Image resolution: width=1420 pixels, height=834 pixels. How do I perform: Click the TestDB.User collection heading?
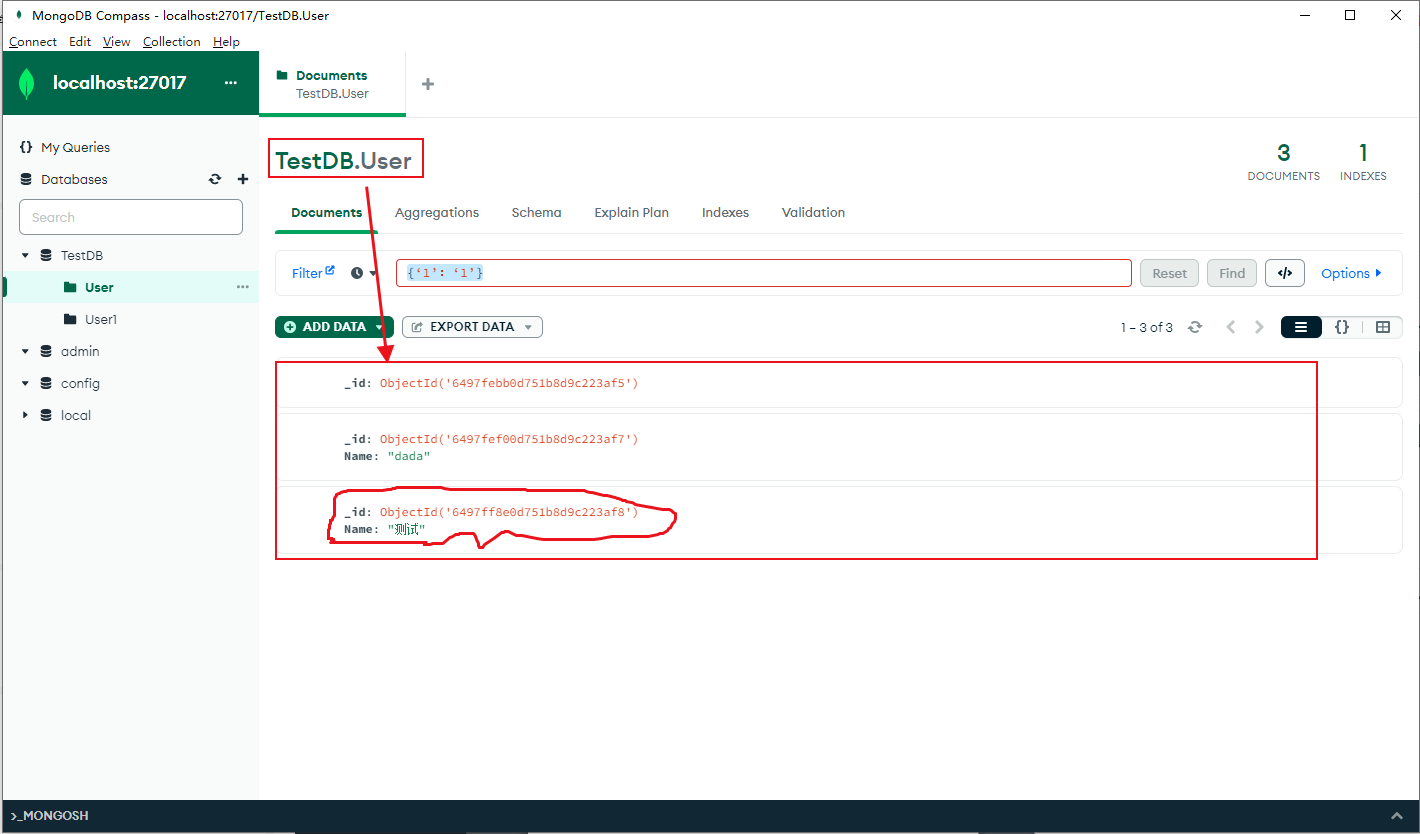tap(343, 161)
